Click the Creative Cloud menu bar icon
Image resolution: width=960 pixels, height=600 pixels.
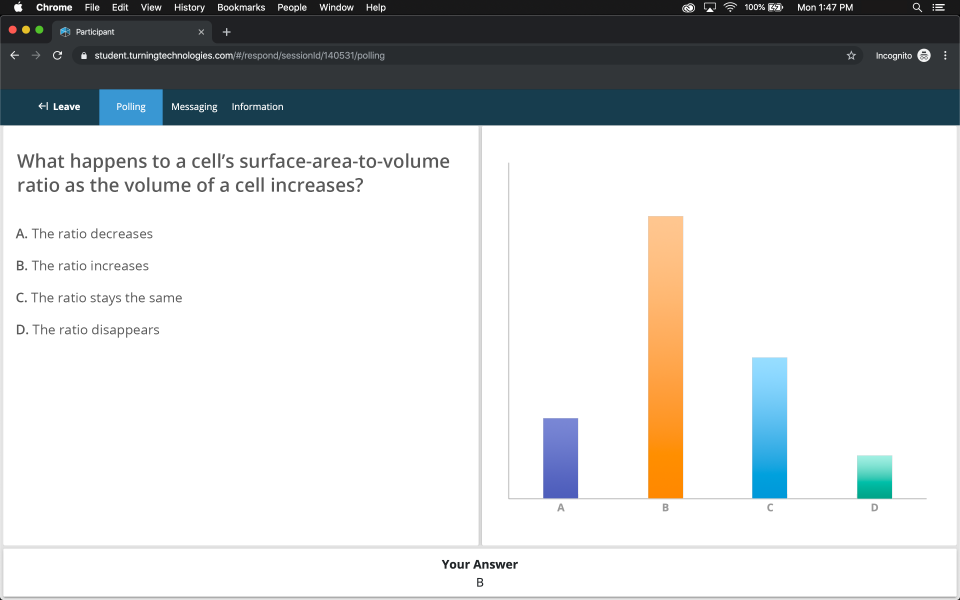(688, 7)
